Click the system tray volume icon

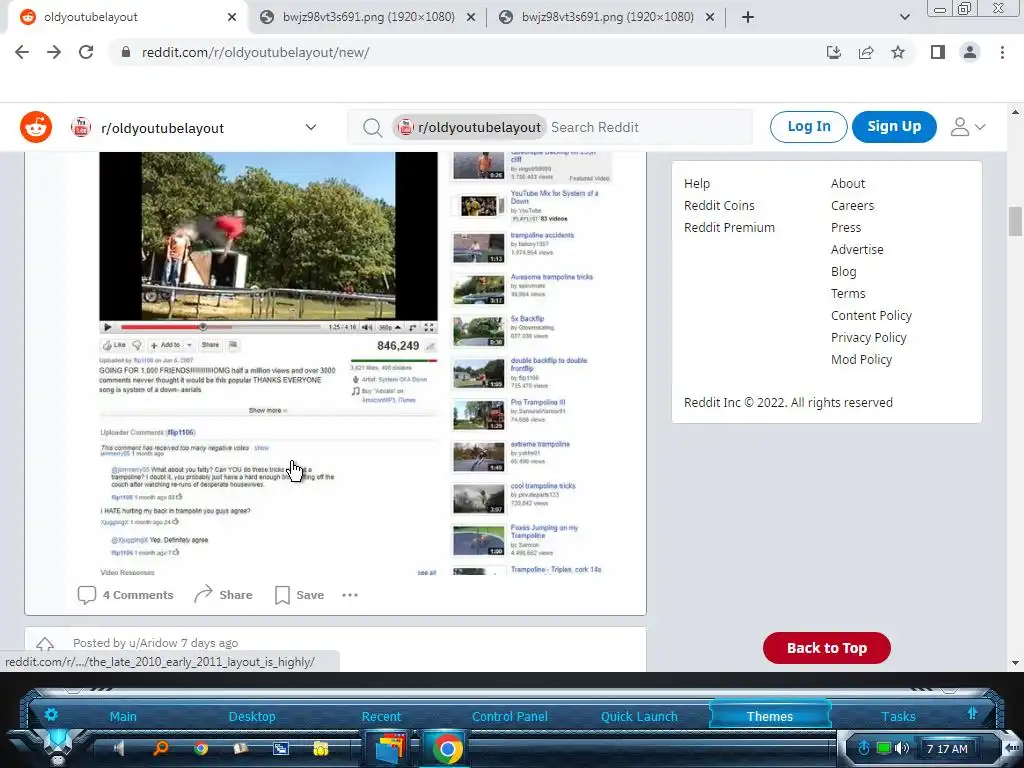coord(902,748)
